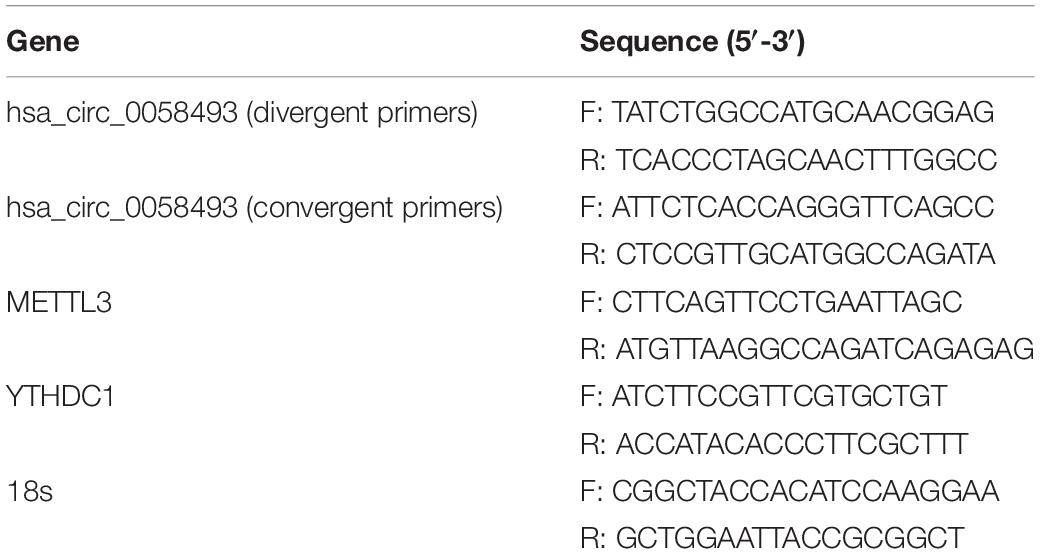
Task: Click the METTL3 gene name
Action: (59, 303)
